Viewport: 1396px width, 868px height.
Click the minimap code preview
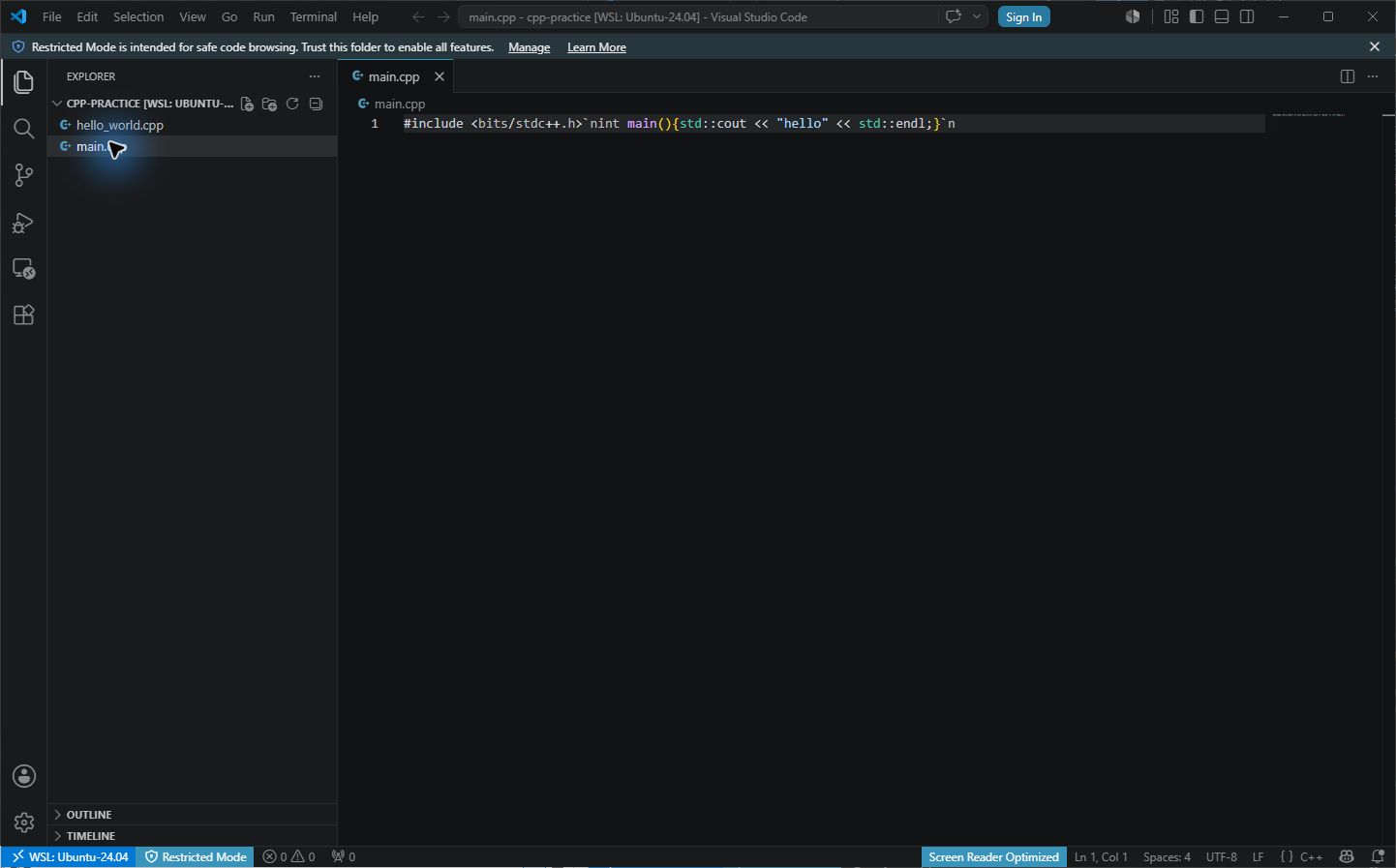tap(1308, 114)
